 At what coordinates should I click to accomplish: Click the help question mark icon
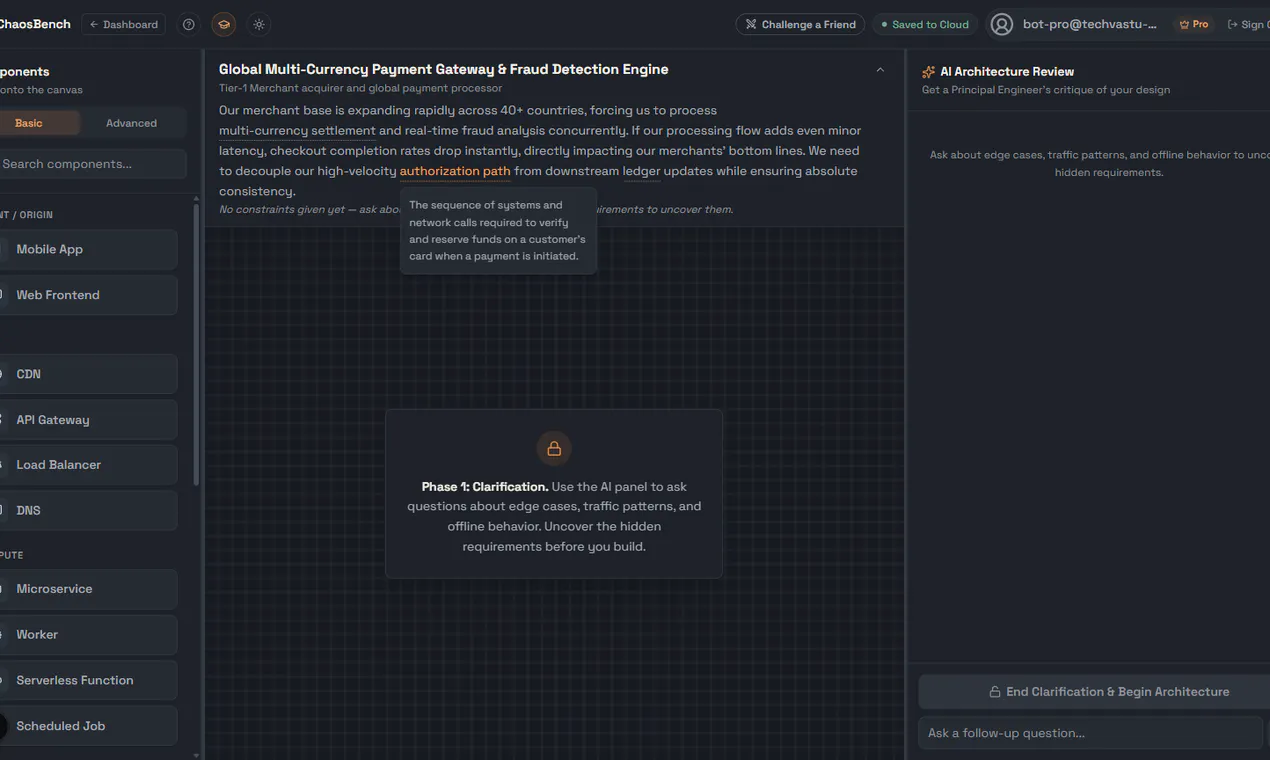point(189,24)
